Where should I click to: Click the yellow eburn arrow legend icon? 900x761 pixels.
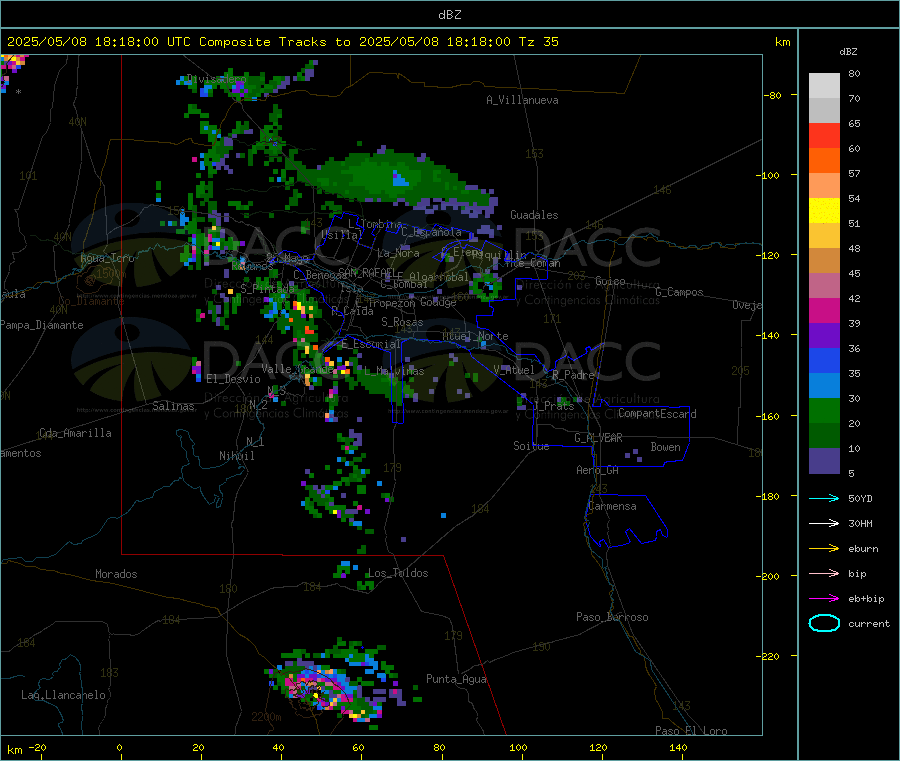(824, 549)
